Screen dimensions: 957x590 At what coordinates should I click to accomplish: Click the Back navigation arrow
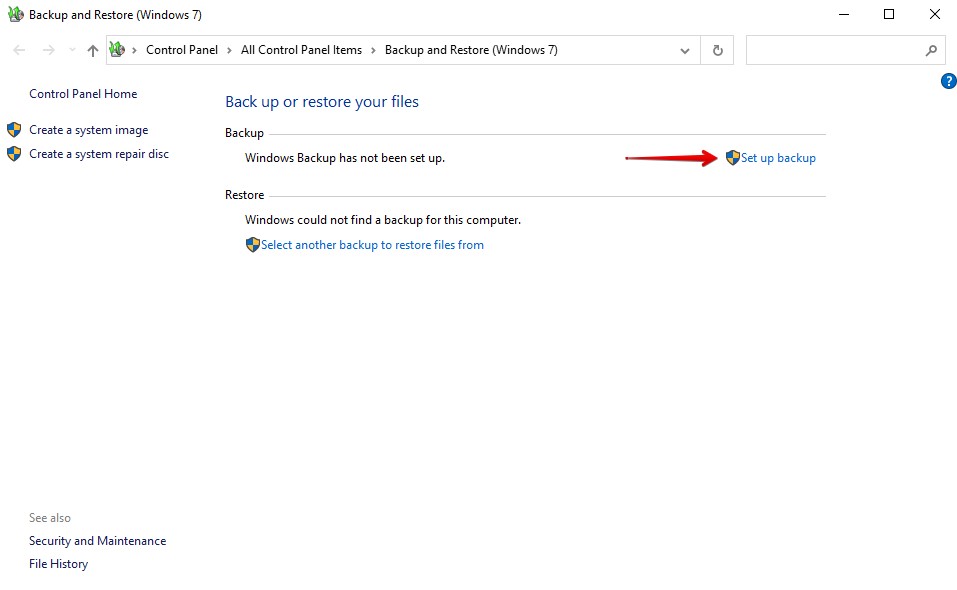tap(20, 50)
